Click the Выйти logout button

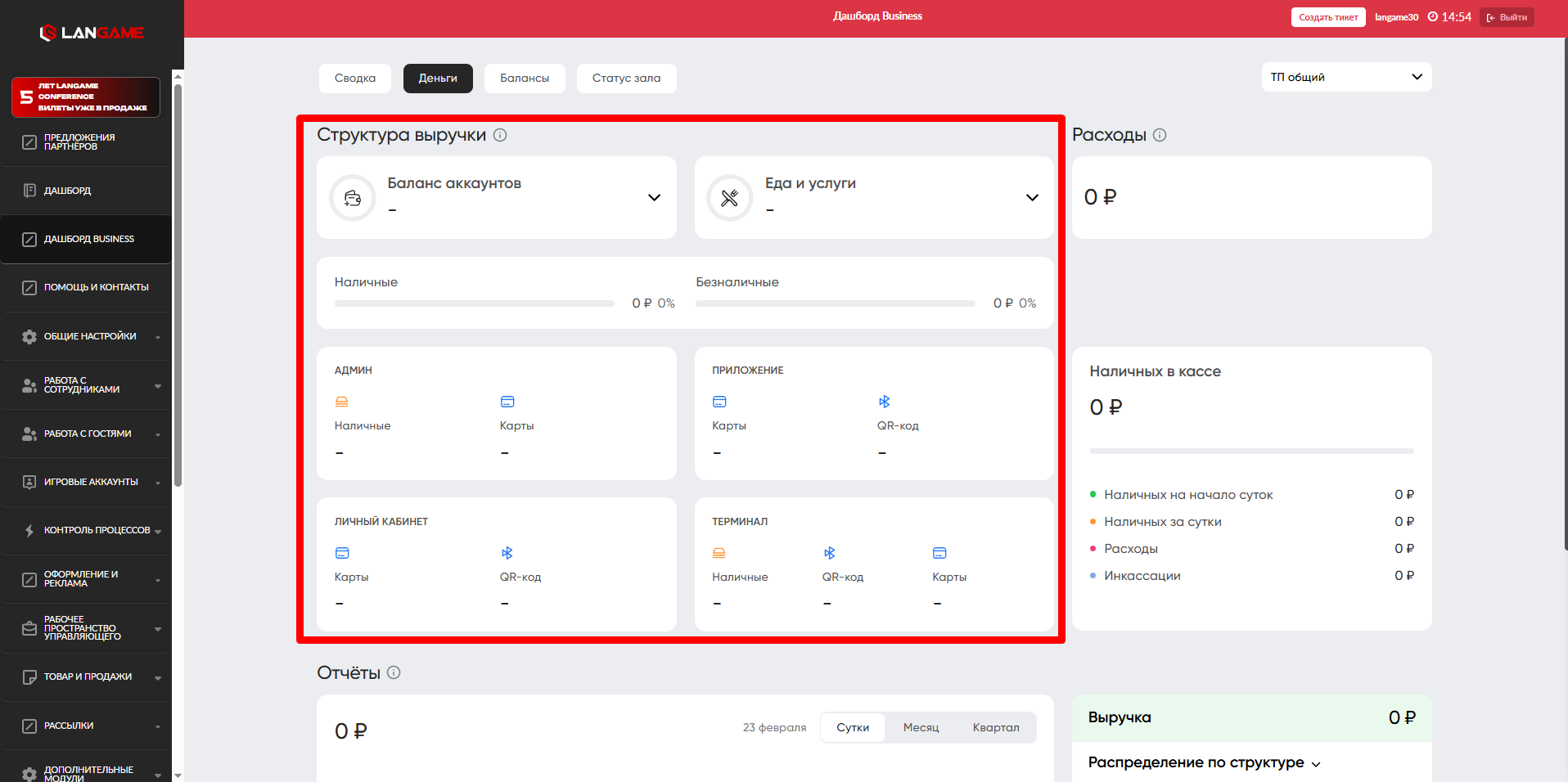(1507, 17)
